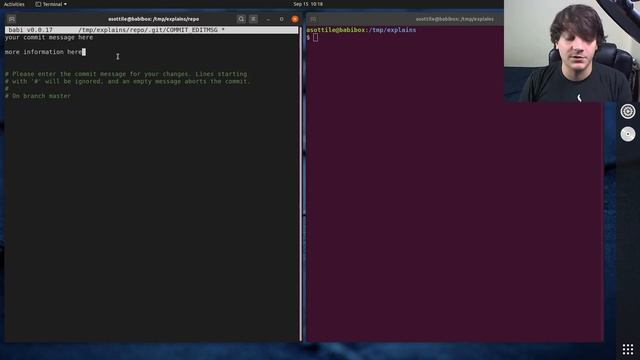
Task: Maximize the left terminal window
Action: coord(281,19)
